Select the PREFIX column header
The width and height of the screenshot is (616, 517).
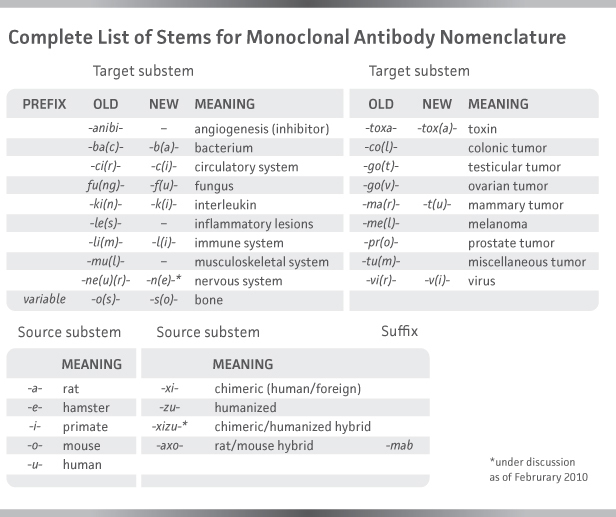click(x=44, y=104)
